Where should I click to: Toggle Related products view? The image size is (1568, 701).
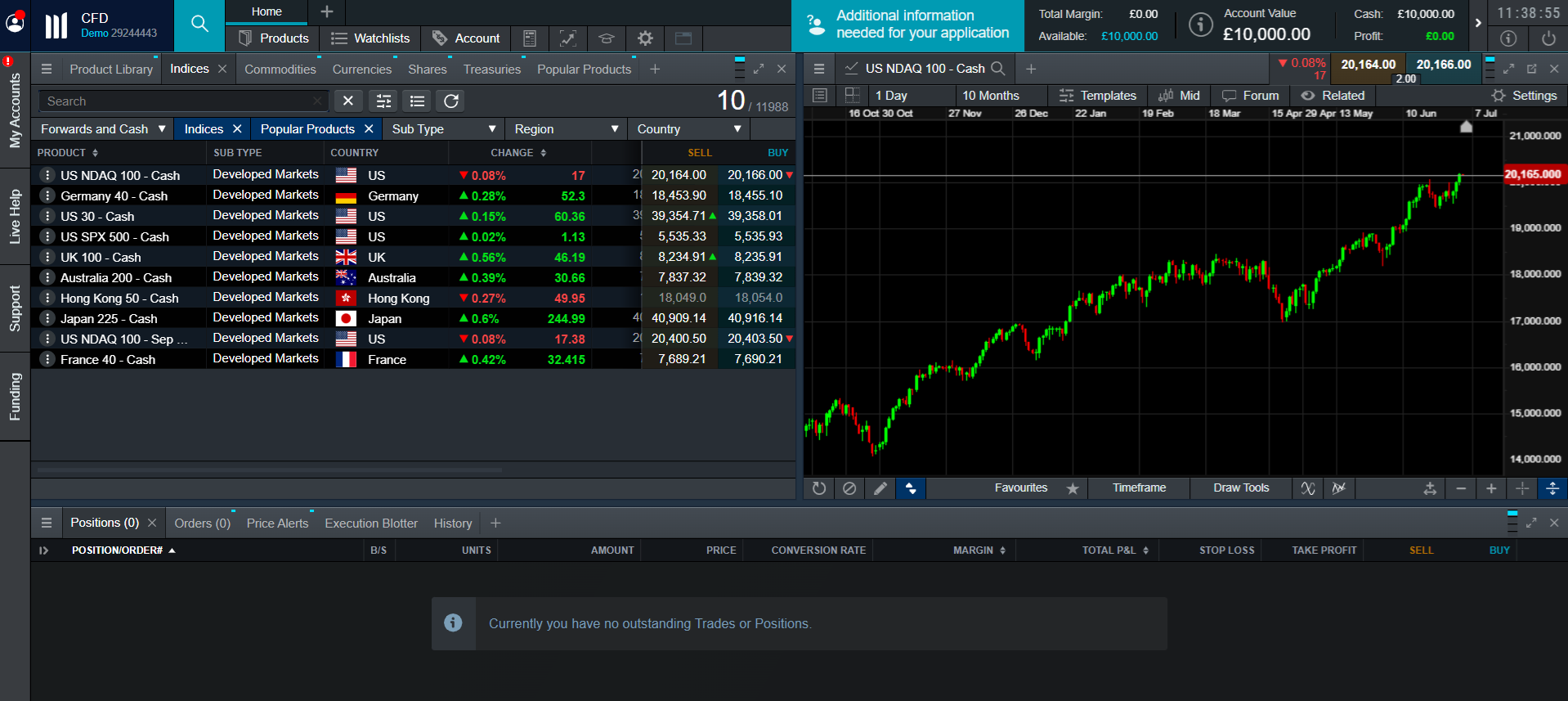click(1333, 96)
